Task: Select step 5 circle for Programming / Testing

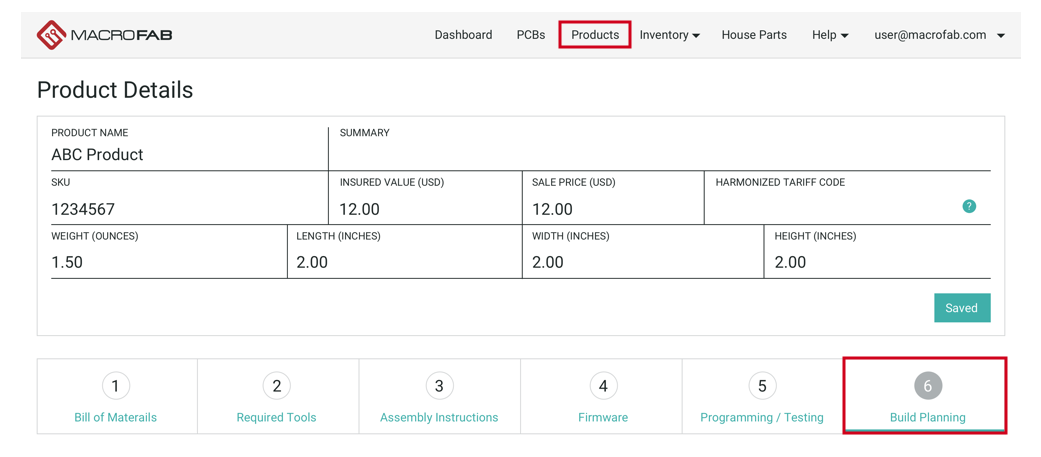Action: (x=762, y=386)
